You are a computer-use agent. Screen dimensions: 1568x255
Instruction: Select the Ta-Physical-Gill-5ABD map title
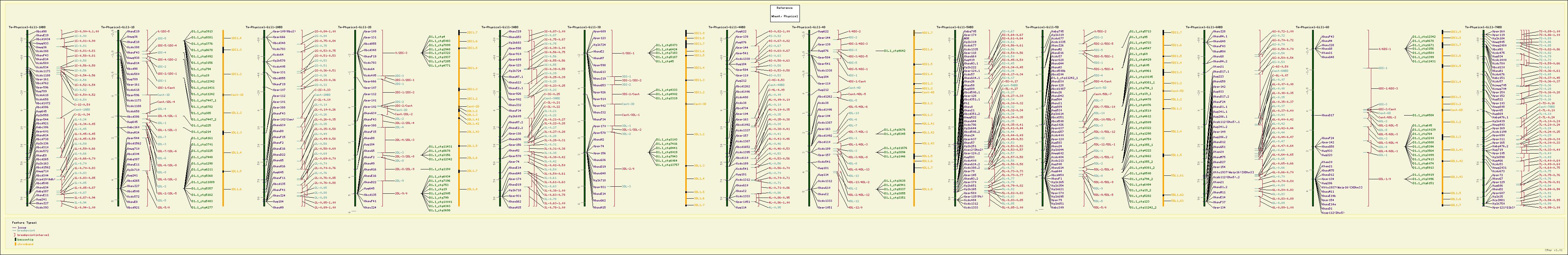[x=957, y=27]
